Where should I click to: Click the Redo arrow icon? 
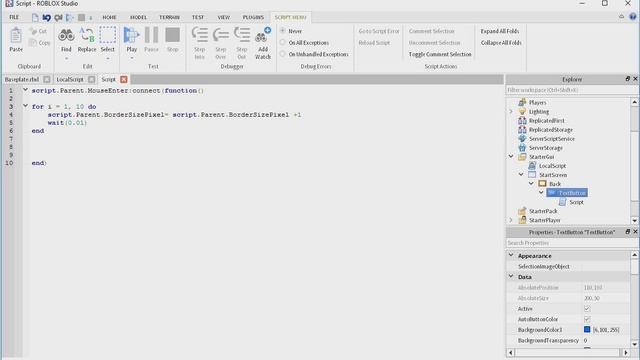(x=58, y=18)
